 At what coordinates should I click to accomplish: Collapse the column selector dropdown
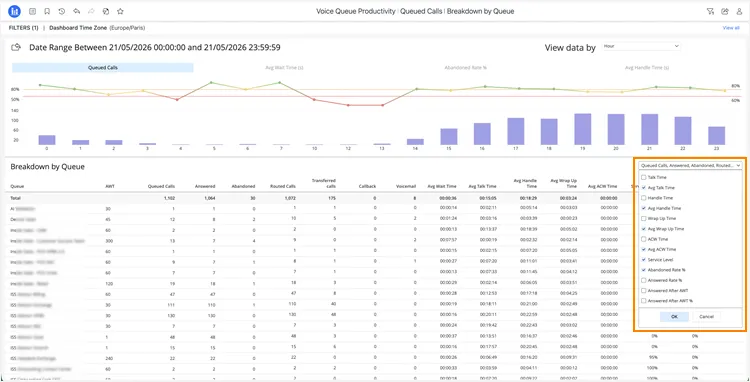pos(690,165)
